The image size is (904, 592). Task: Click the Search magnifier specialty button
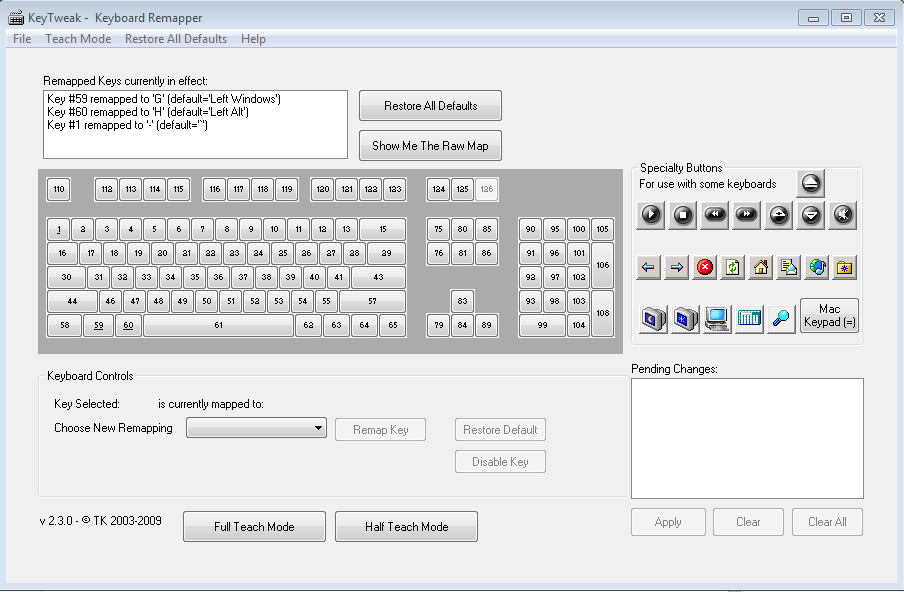pos(781,318)
